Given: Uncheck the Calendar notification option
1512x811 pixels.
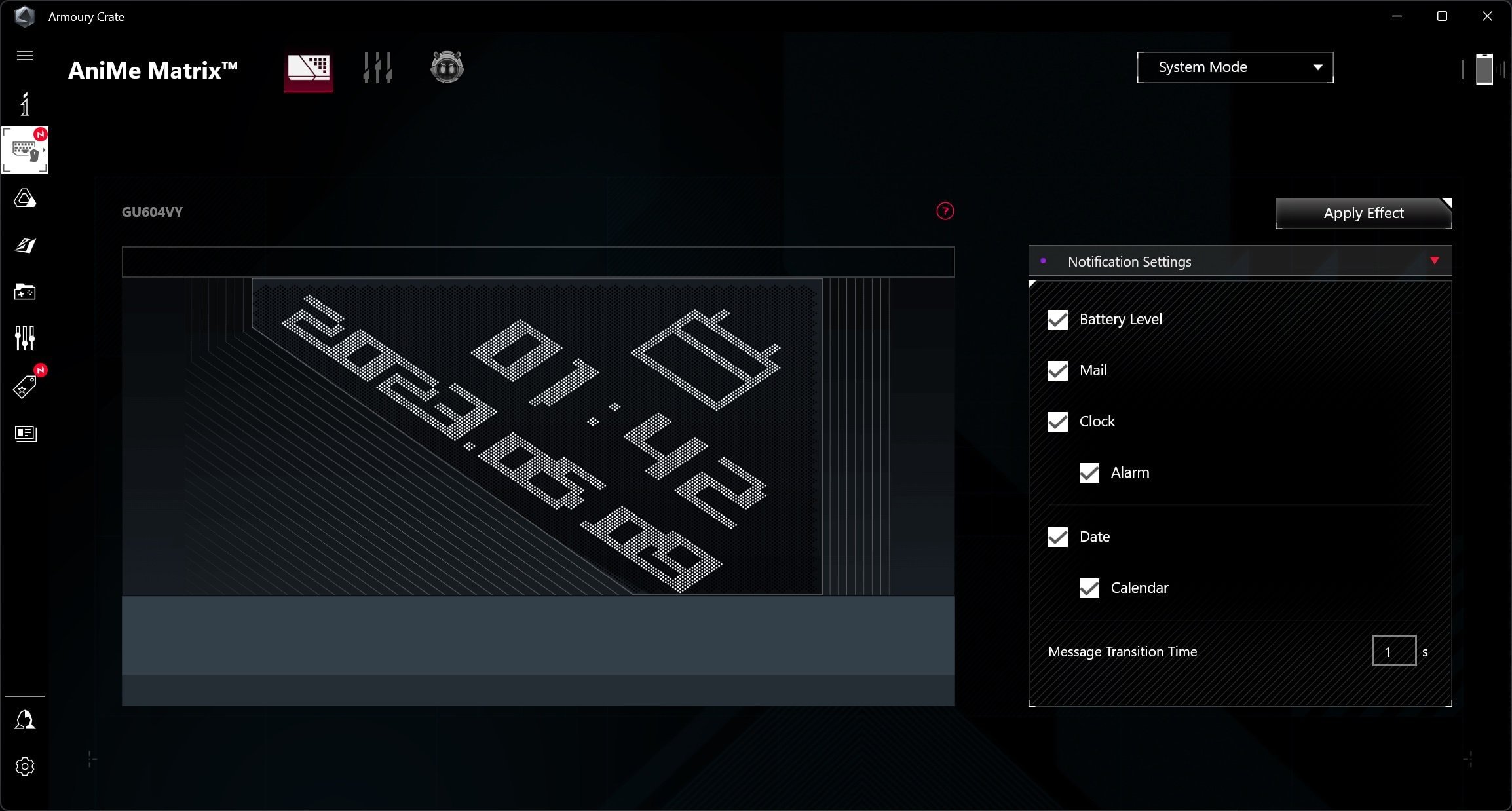Looking at the screenshot, I should click(x=1089, y=588).
